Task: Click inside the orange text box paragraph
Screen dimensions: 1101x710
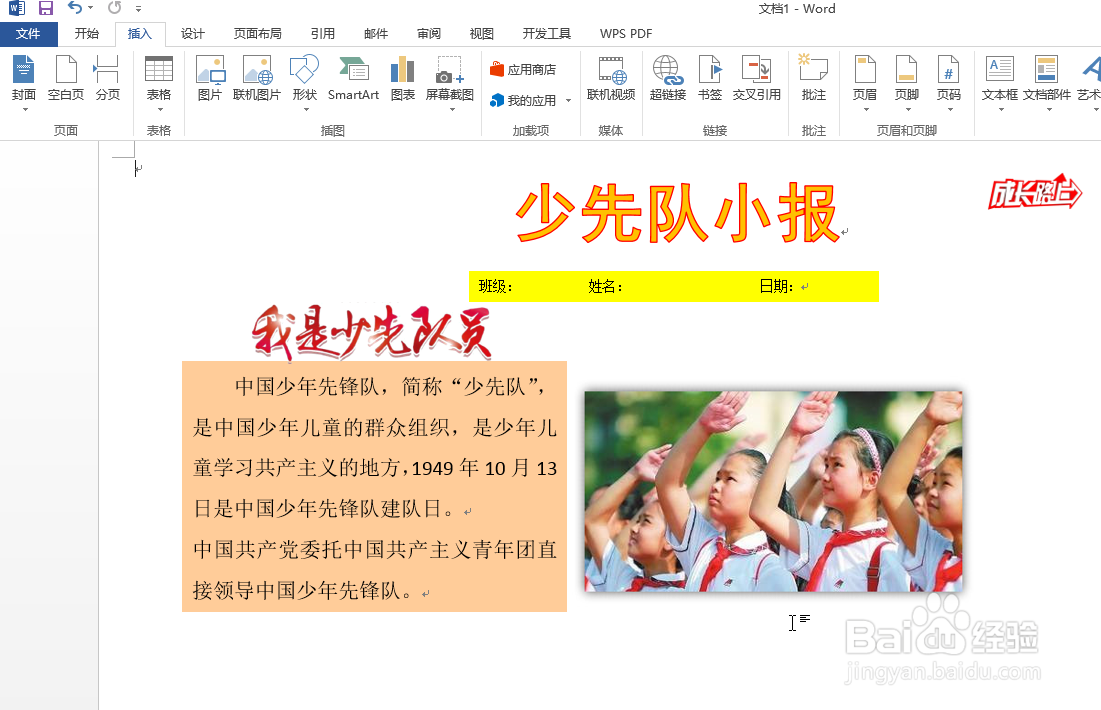Action: point(374,487)
